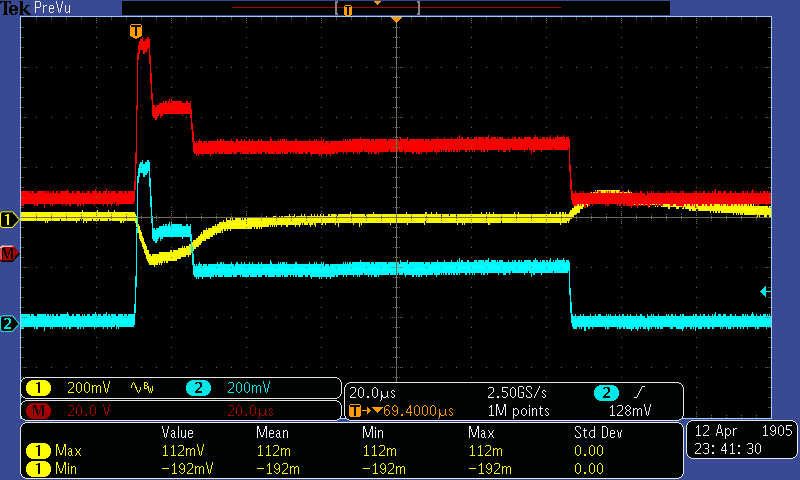Click the orange center expansion point triangle

[397, 20]
